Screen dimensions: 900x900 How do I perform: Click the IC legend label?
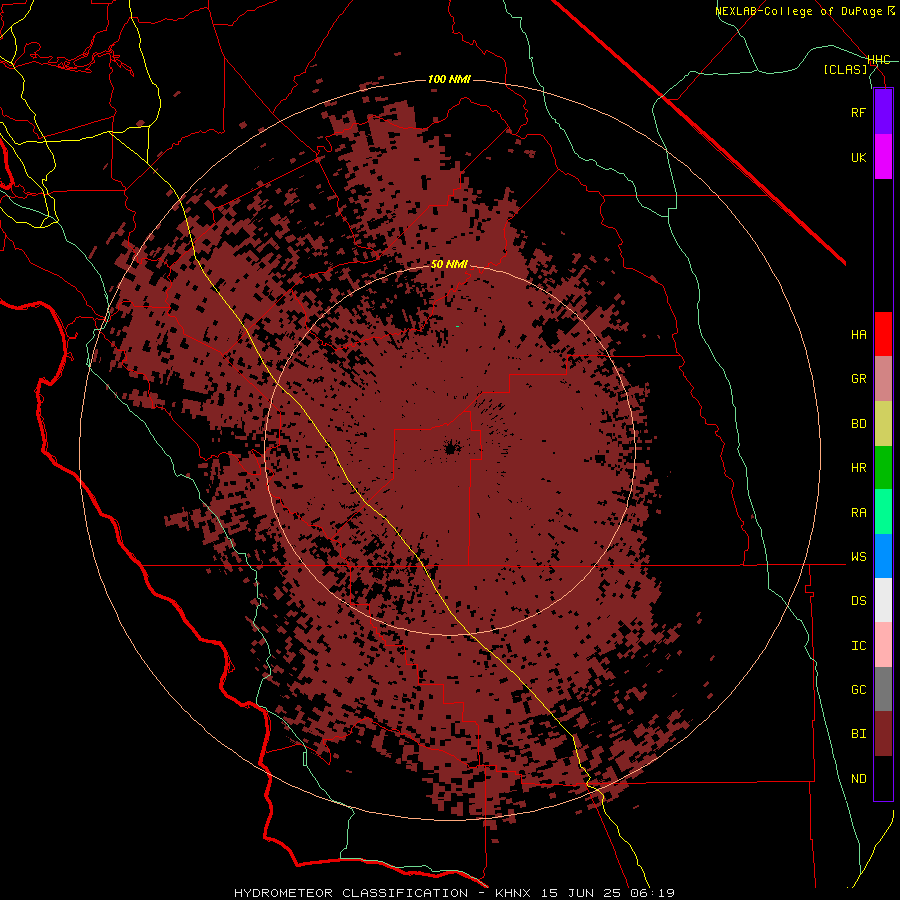[x=858, y=646]
